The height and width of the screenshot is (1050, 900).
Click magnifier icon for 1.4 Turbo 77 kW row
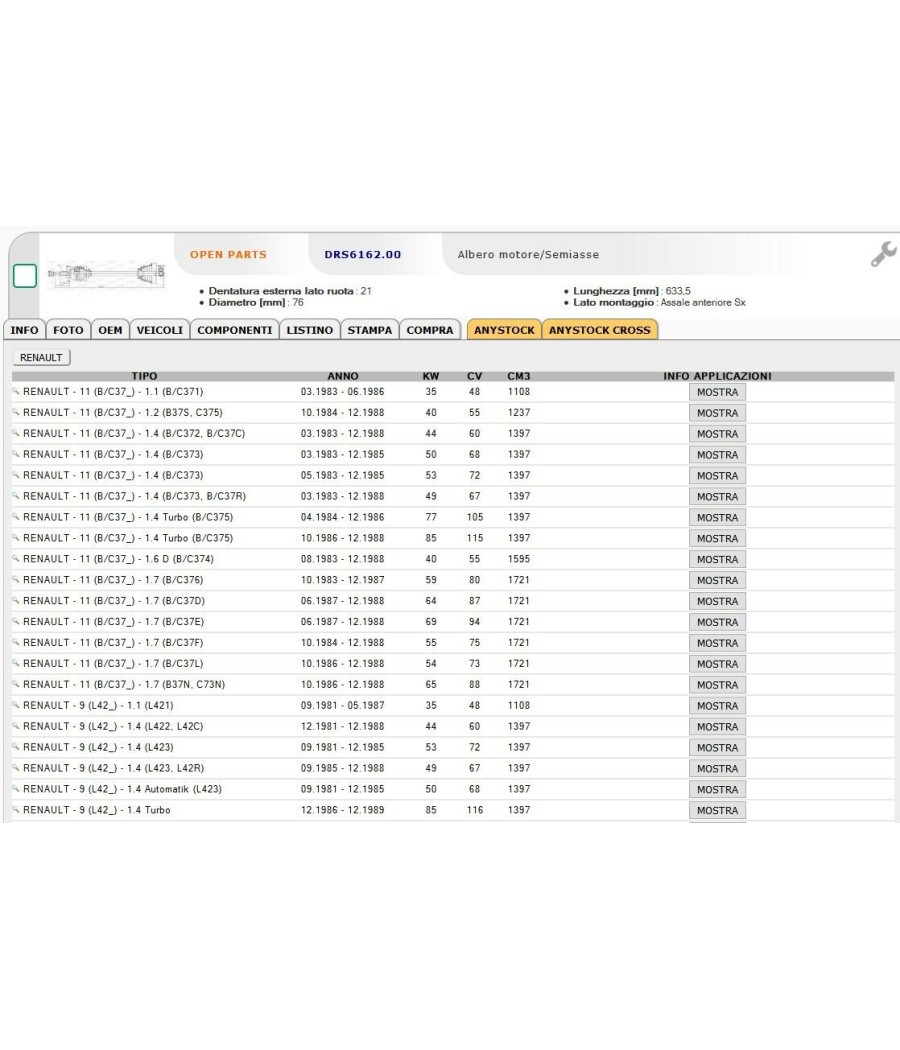(x=15, y=516)
